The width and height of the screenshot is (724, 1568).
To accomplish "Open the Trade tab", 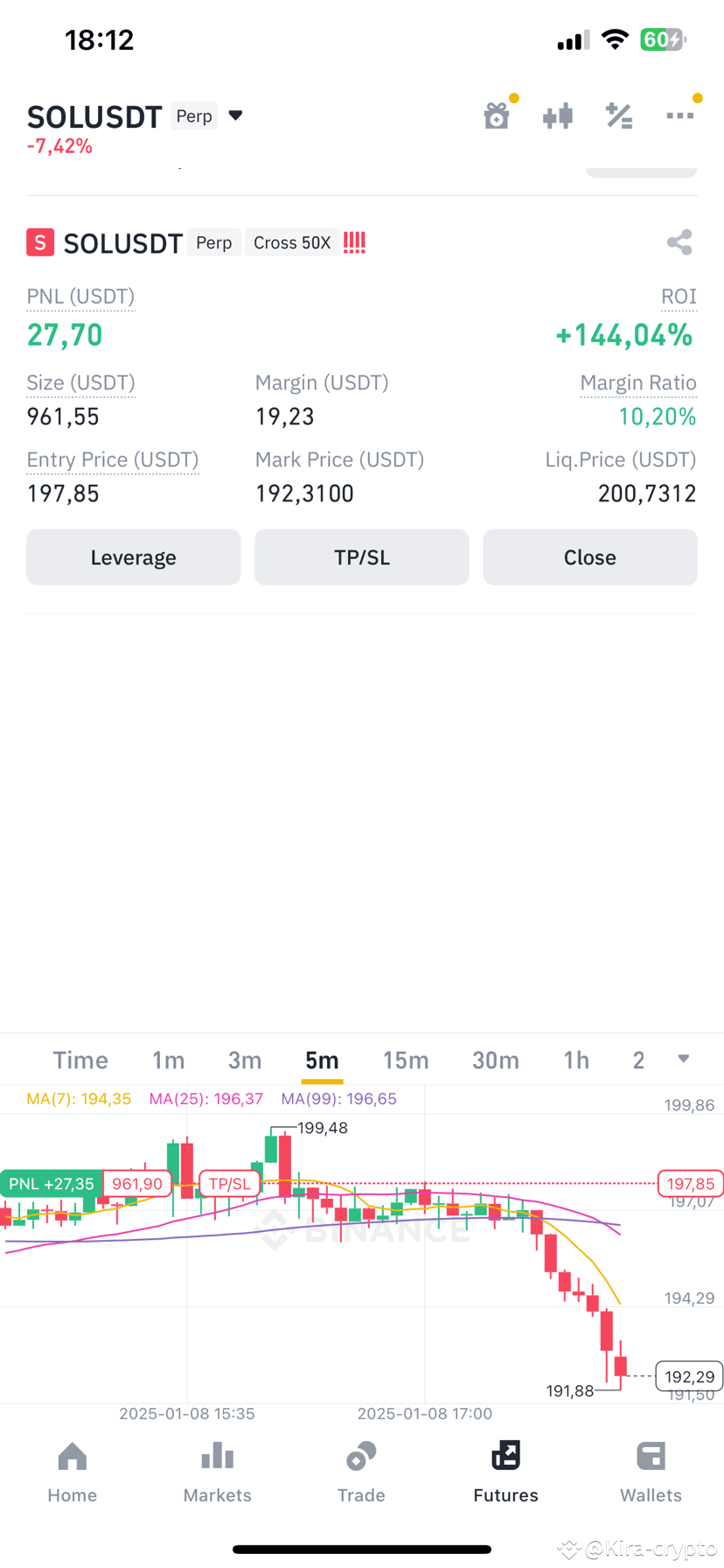I will click(361, 1473).
